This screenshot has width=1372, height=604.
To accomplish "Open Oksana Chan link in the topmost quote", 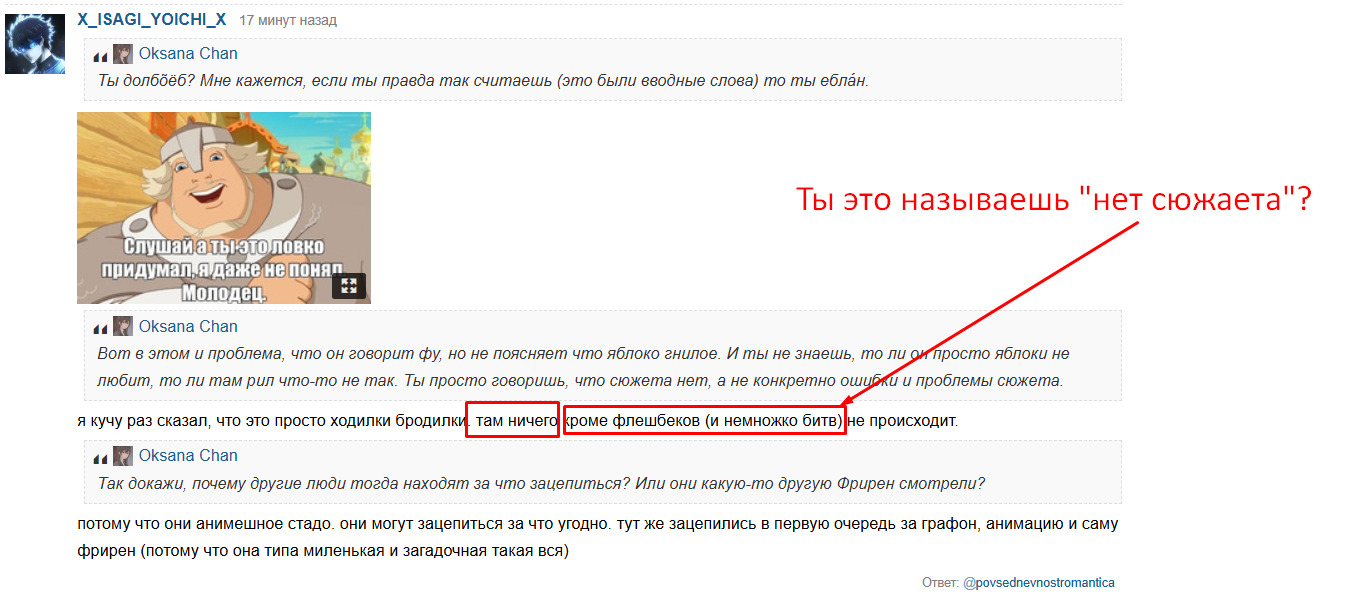I will [x=188, y=54].
